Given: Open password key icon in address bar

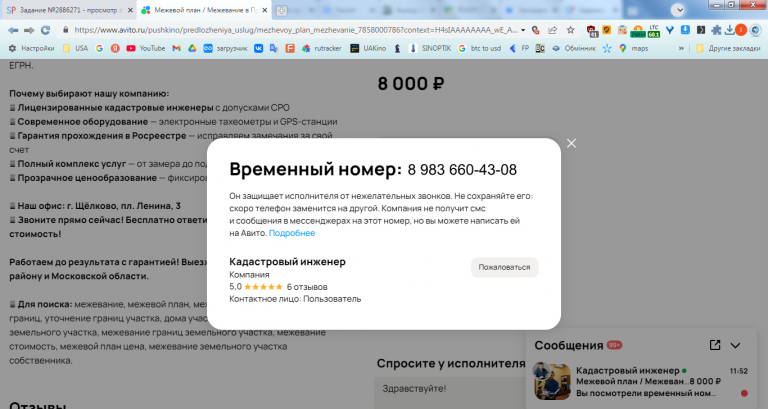Looking at the screenshot, I should pos(536,30).
